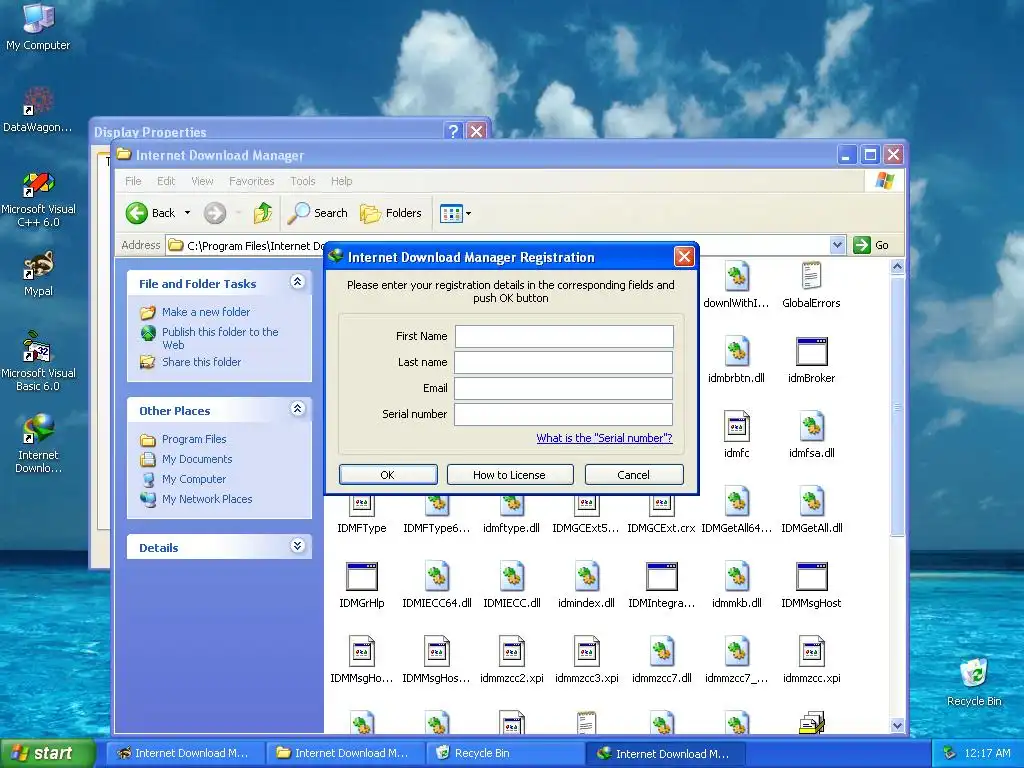
Task: Click the Display Properties help question button
Action: (454, 131)
